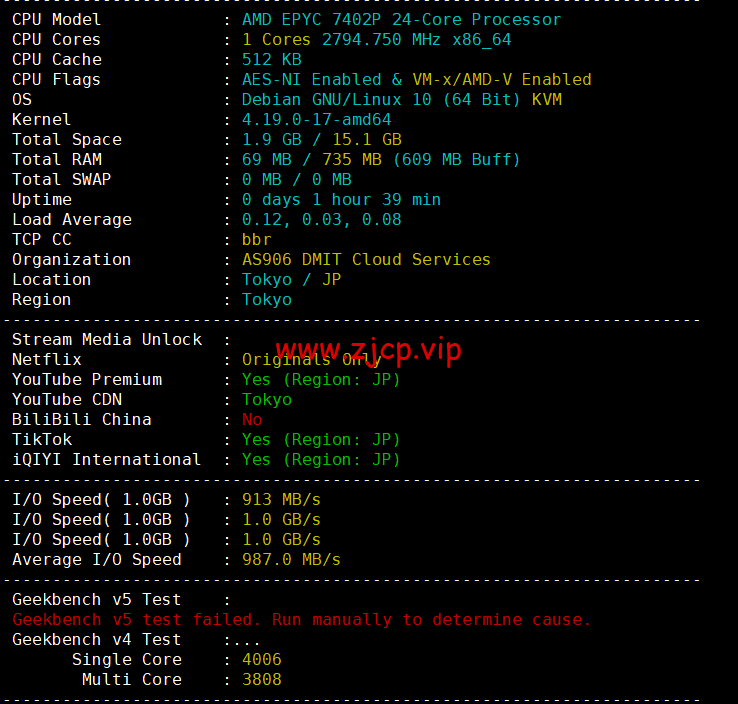Screen dimensions: 738x704
Task: Click the Multi Core score 3808
Action: 262,680
